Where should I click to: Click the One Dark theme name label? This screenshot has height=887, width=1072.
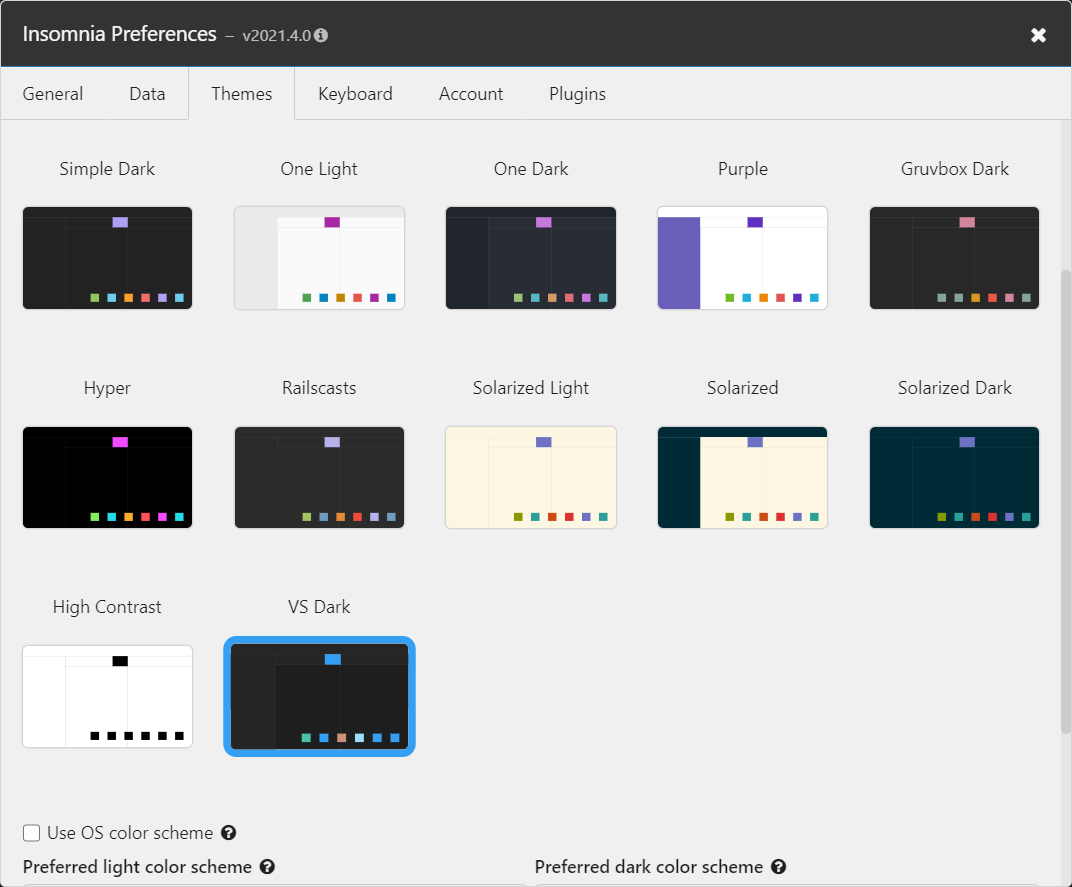coord(531,169)
